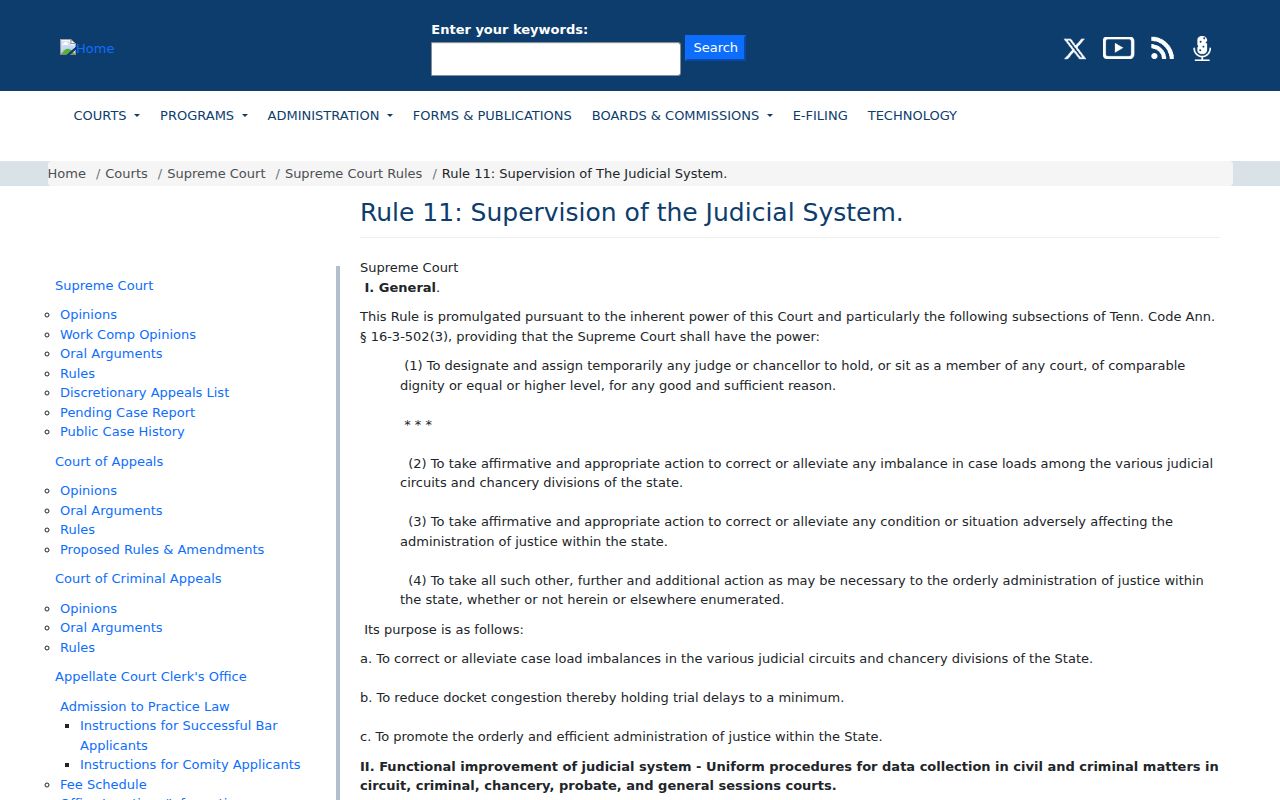Open Court of Appeals sidebar link
Image resolution: width=1280 pixels, height=800 pixels.
tap(109, 462)
